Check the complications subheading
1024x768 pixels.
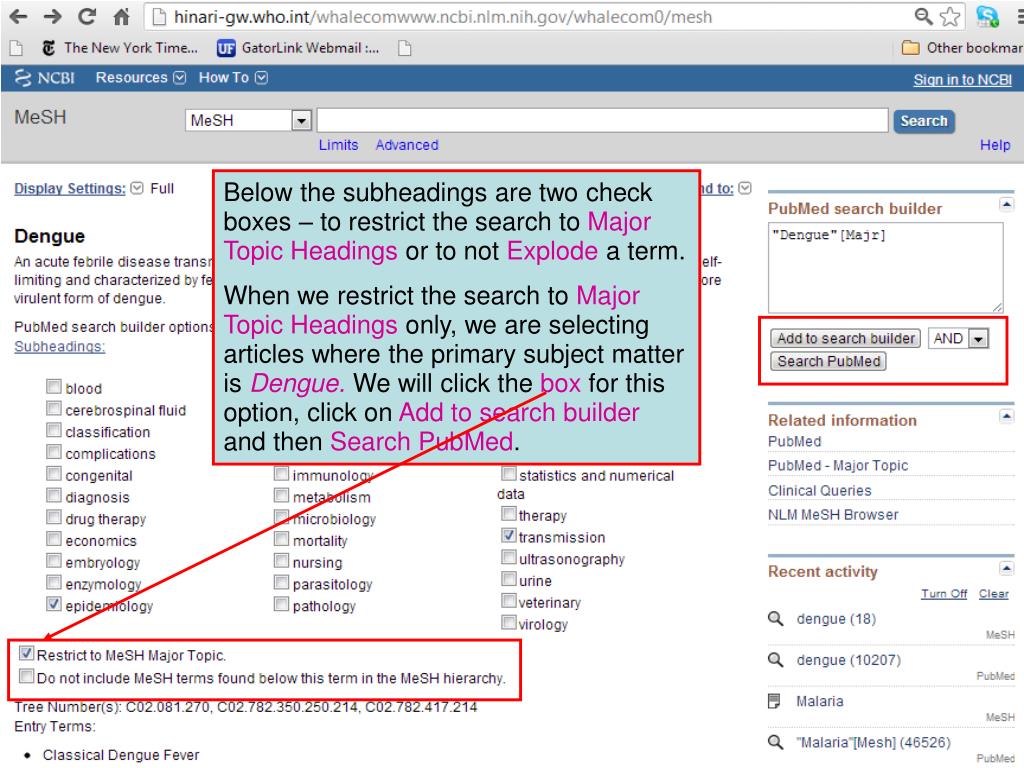[54, 452]
